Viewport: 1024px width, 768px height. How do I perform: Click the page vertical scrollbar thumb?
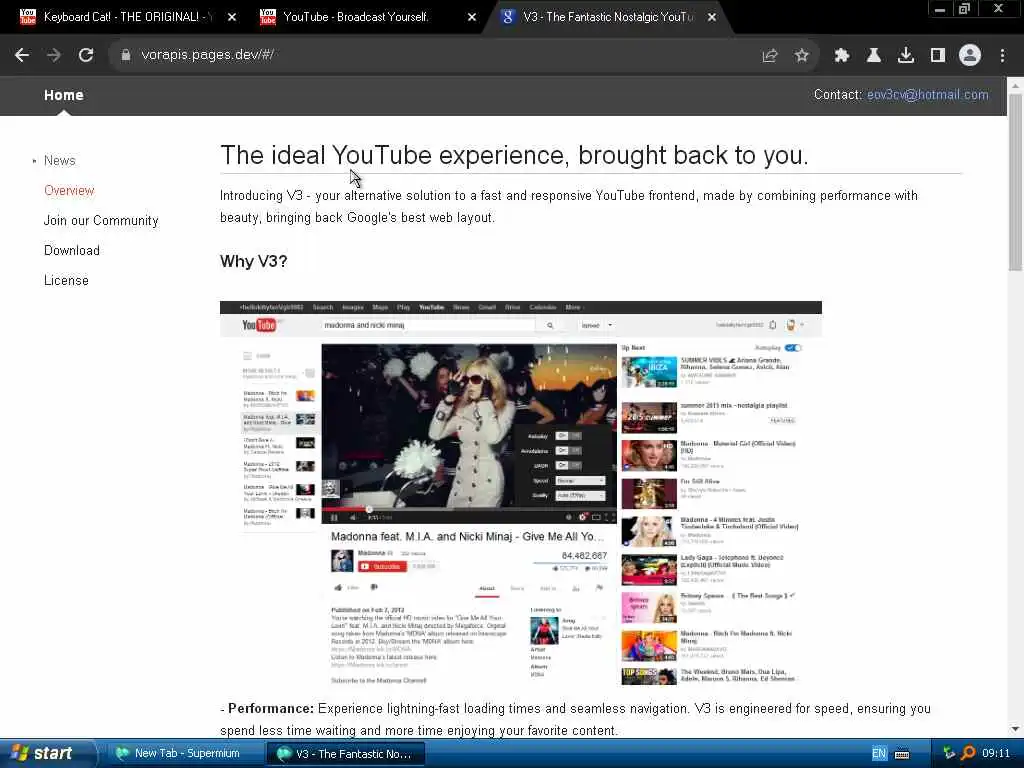pos(1015,183)
